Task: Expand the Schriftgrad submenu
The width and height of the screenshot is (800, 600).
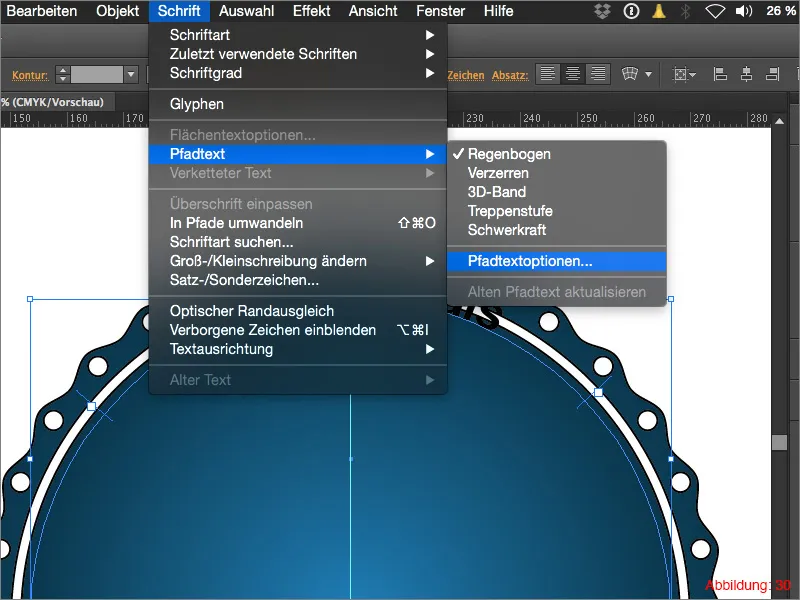Action: [298, 73]
